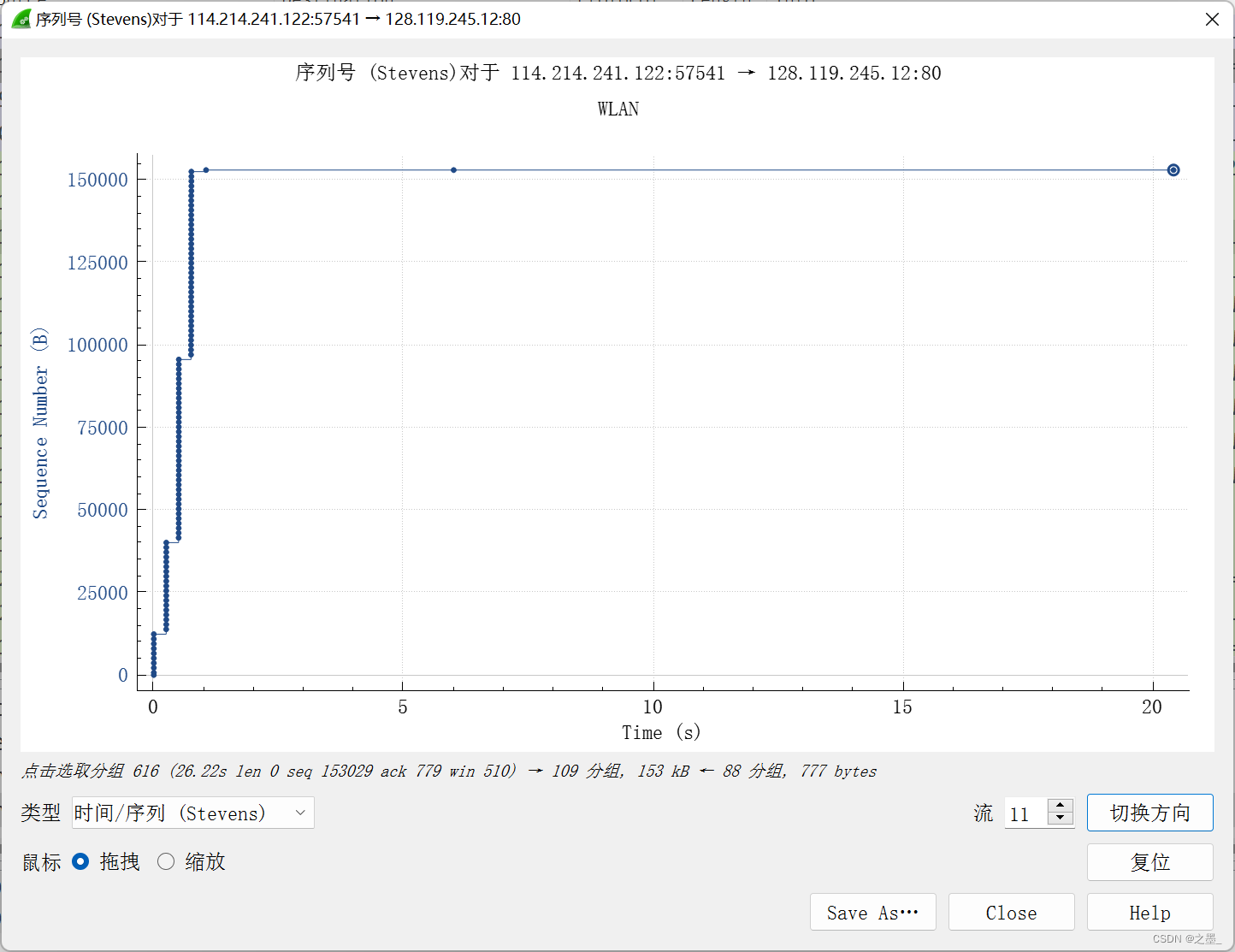1235x952 pixels.
Task: Click the 10 x-axis tick label
Action: [x=653, y=707]
